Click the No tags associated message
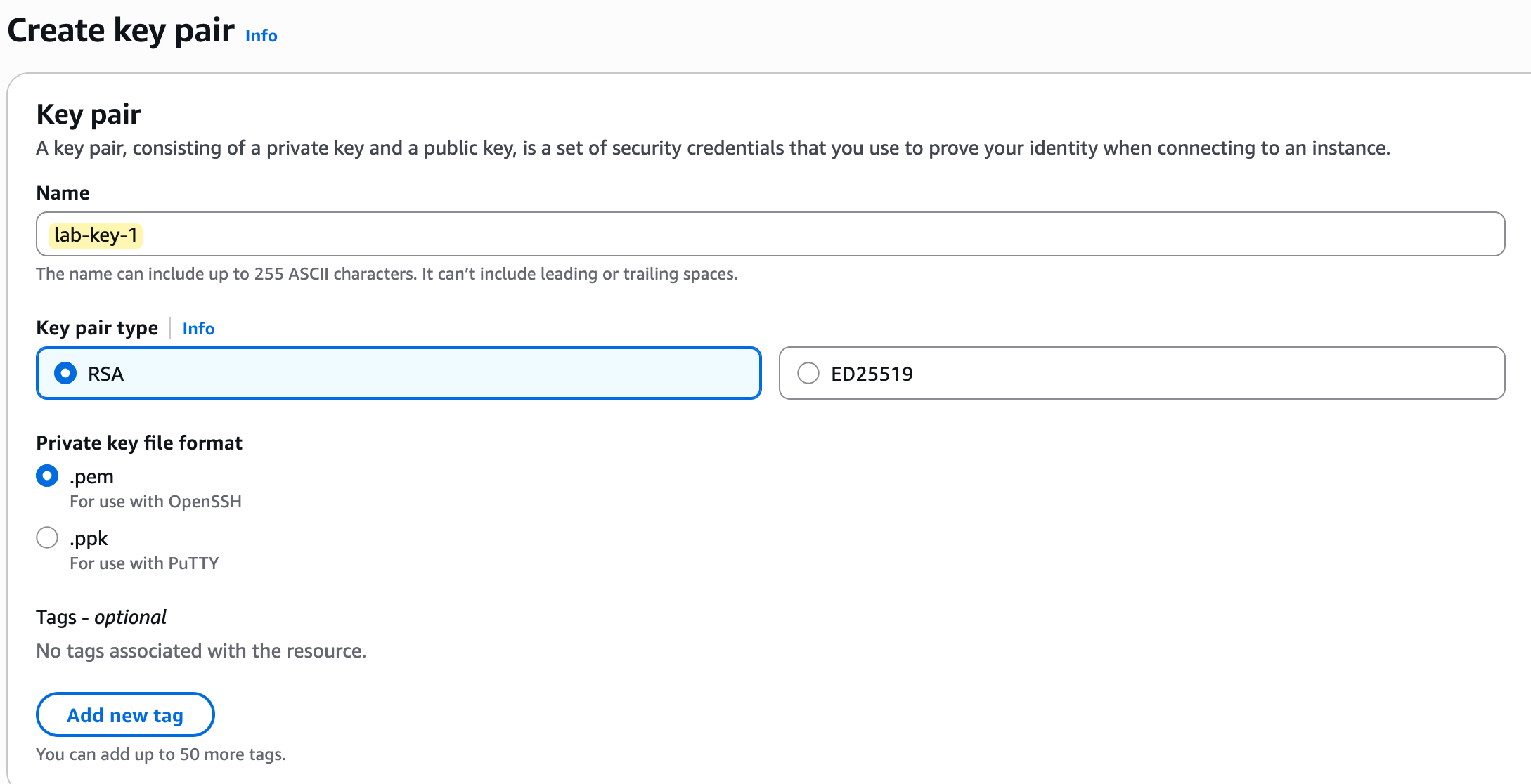The height and width of the screenshot is (784, 1531). coord(201,651)
